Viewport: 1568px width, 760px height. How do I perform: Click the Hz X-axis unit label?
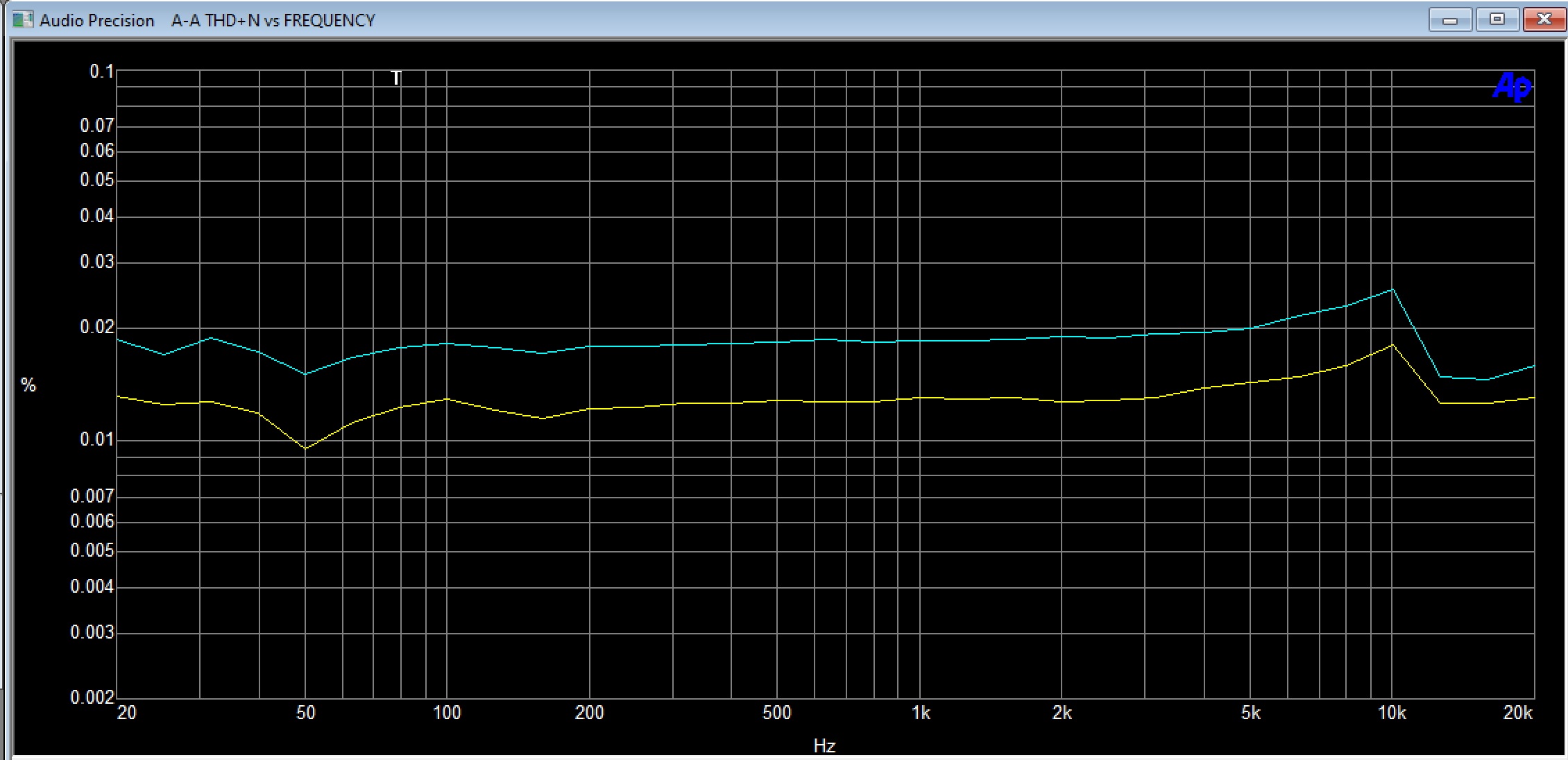pyautogui.click(x=824, y=746)
